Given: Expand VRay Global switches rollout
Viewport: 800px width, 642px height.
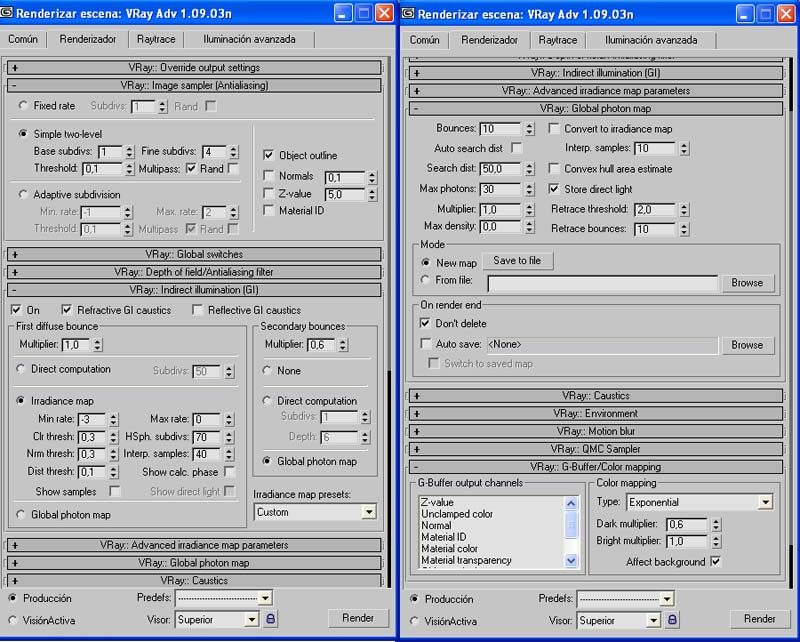Looking at the screenshot, I should (194, 254).
